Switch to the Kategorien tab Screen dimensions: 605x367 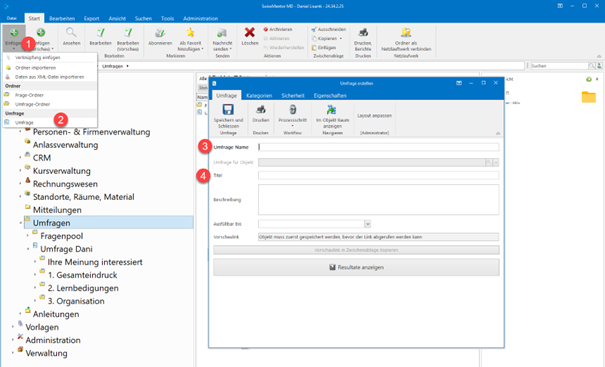[x=259, y=95]
